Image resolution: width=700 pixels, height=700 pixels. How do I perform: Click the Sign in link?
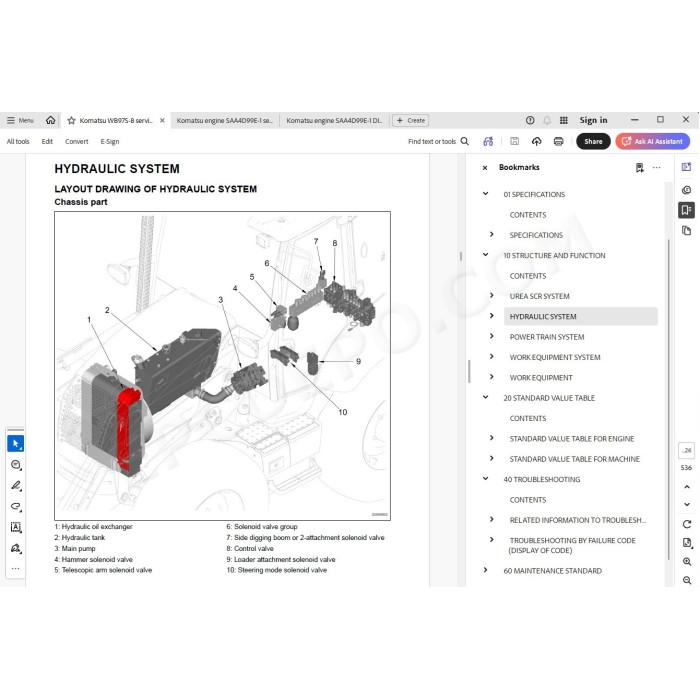593,120
